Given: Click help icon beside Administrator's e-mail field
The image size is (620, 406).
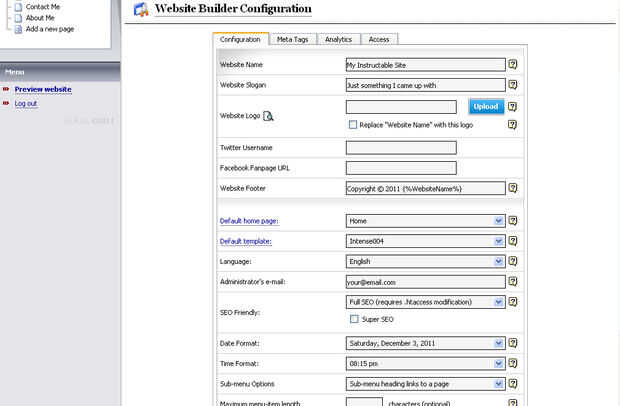Looking at the screenshot, I should click(x=512, y=282).
